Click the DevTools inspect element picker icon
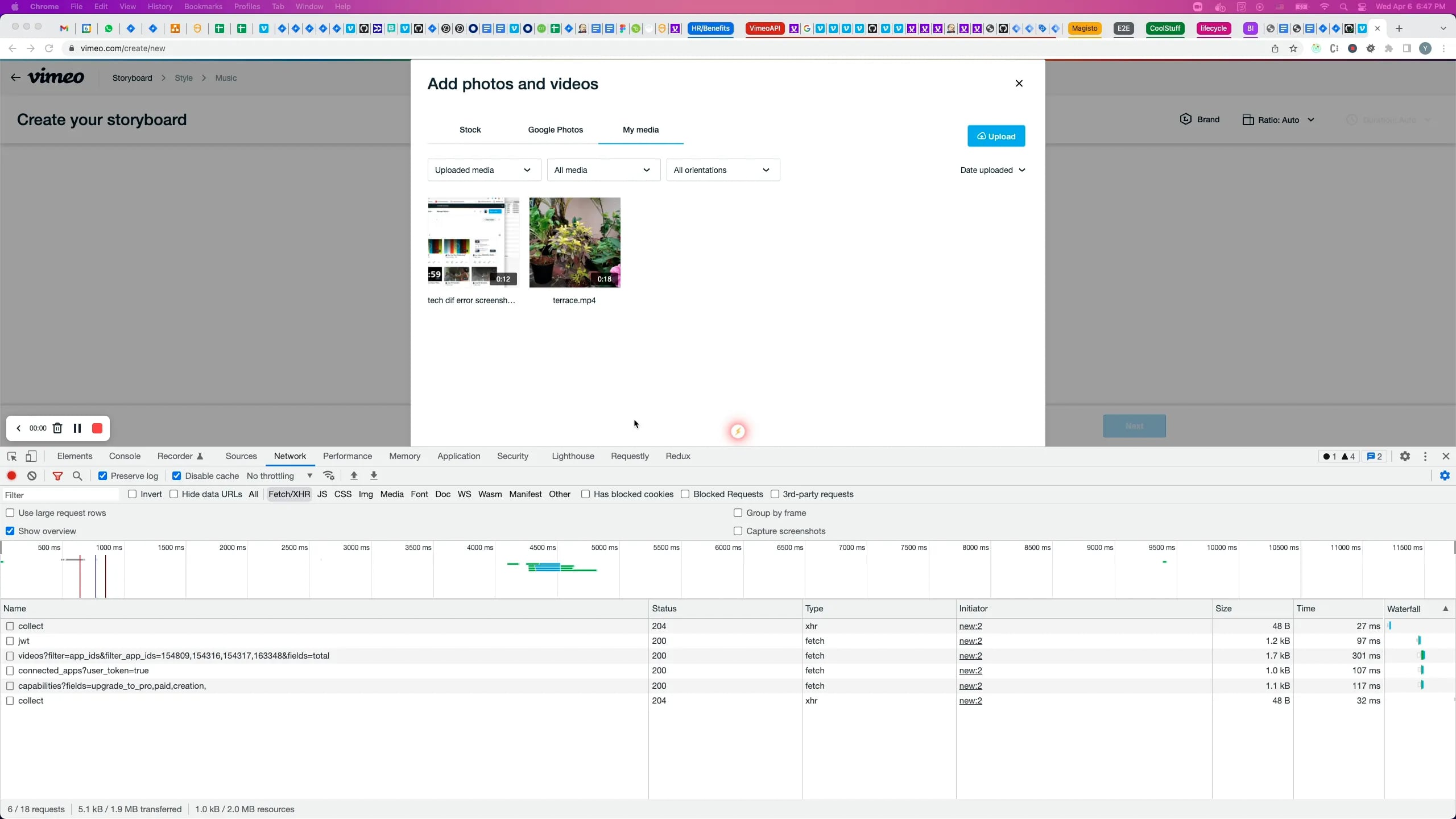 click(x=12, y=456)
